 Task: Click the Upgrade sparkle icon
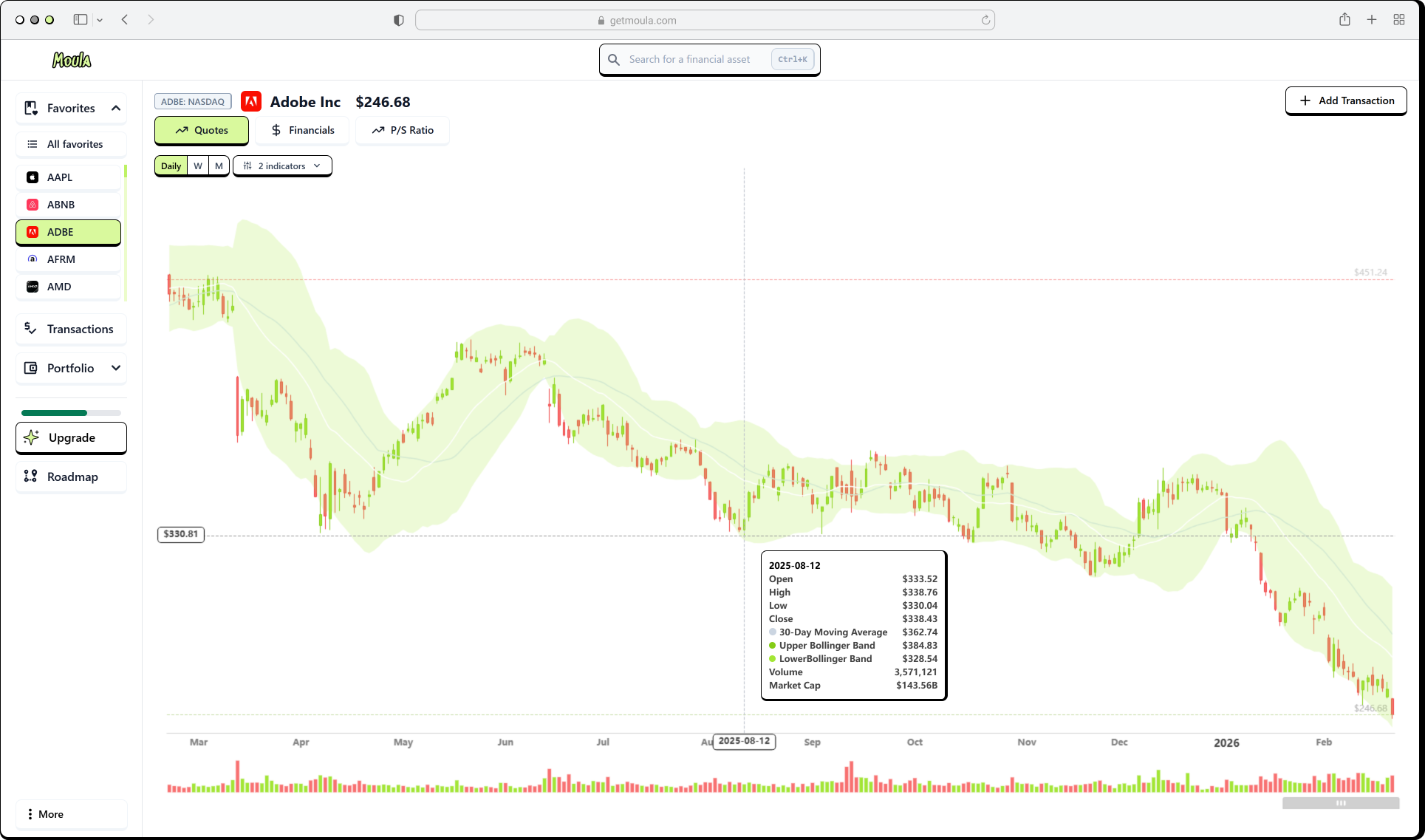[31, 437]
